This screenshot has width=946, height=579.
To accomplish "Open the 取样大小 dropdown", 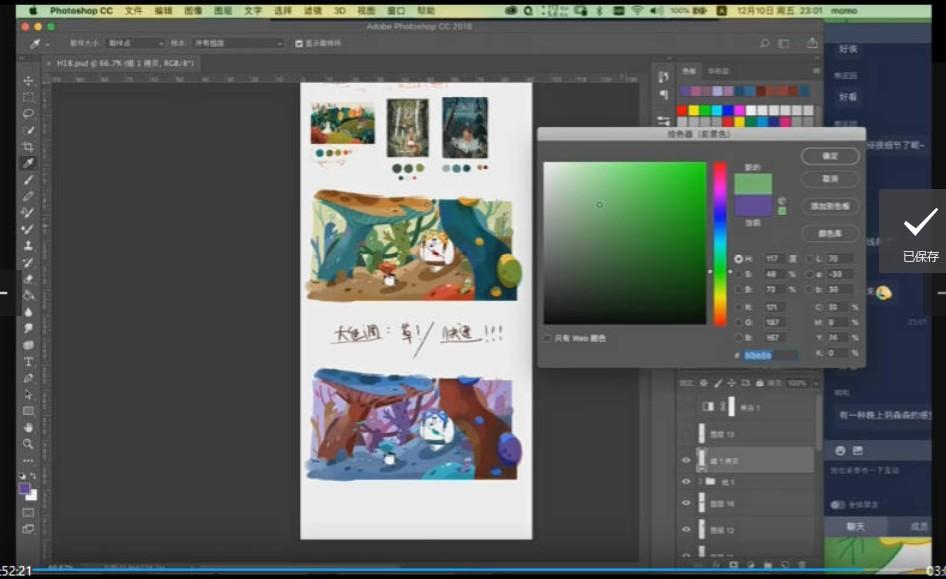I will pos(137,44).
